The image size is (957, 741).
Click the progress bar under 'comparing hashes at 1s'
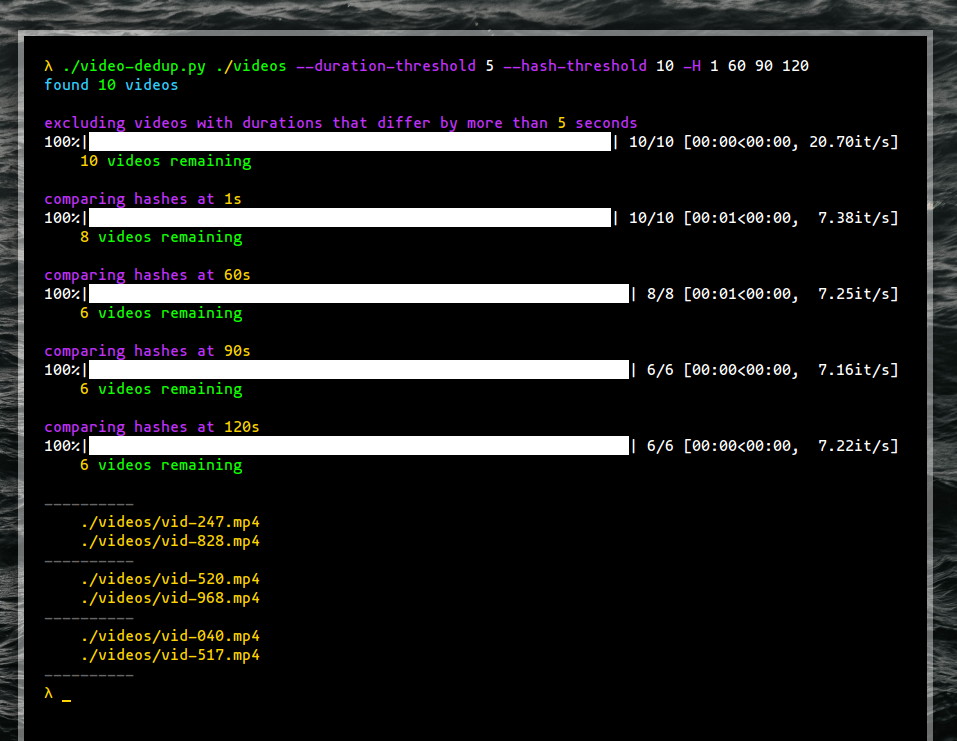coord(345,217)
